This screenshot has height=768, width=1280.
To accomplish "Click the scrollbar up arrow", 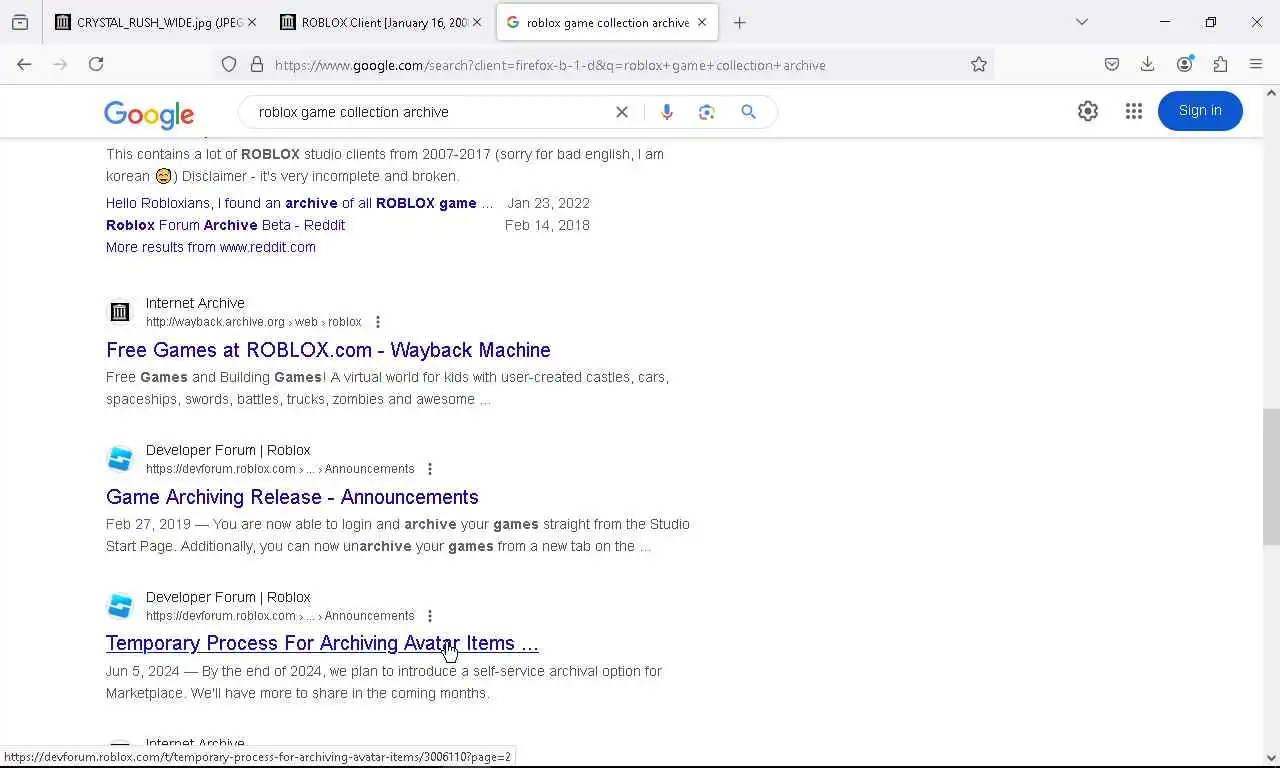I will [x=1271, y=93].
